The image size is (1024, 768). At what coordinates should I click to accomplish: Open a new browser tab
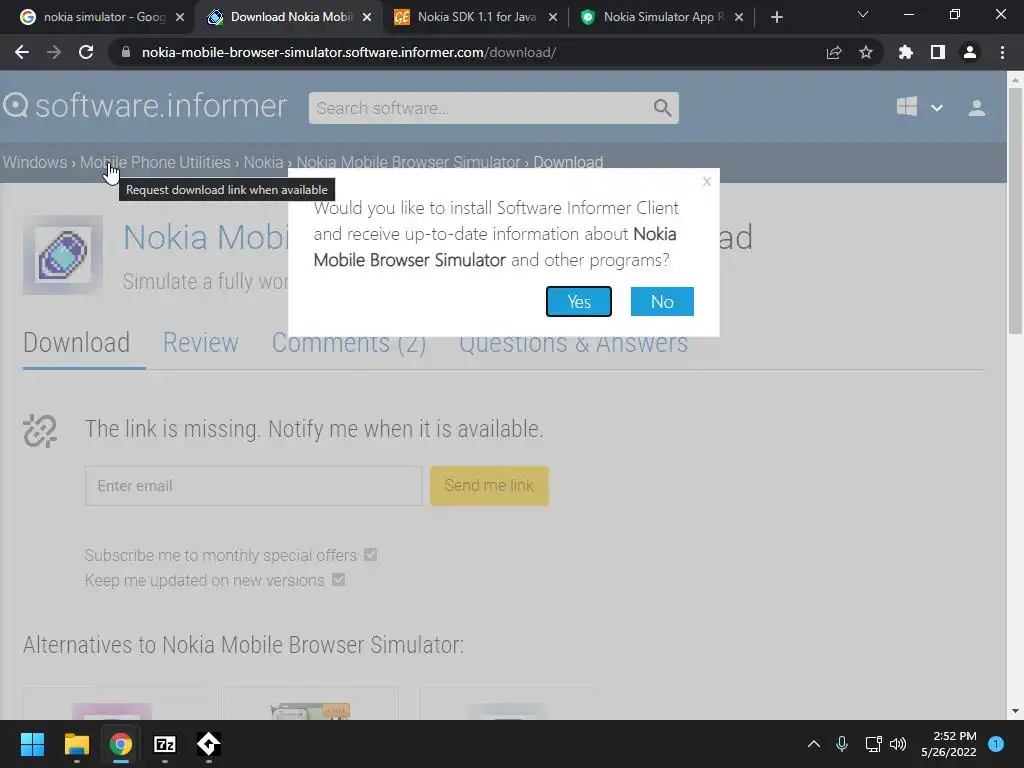776,17
